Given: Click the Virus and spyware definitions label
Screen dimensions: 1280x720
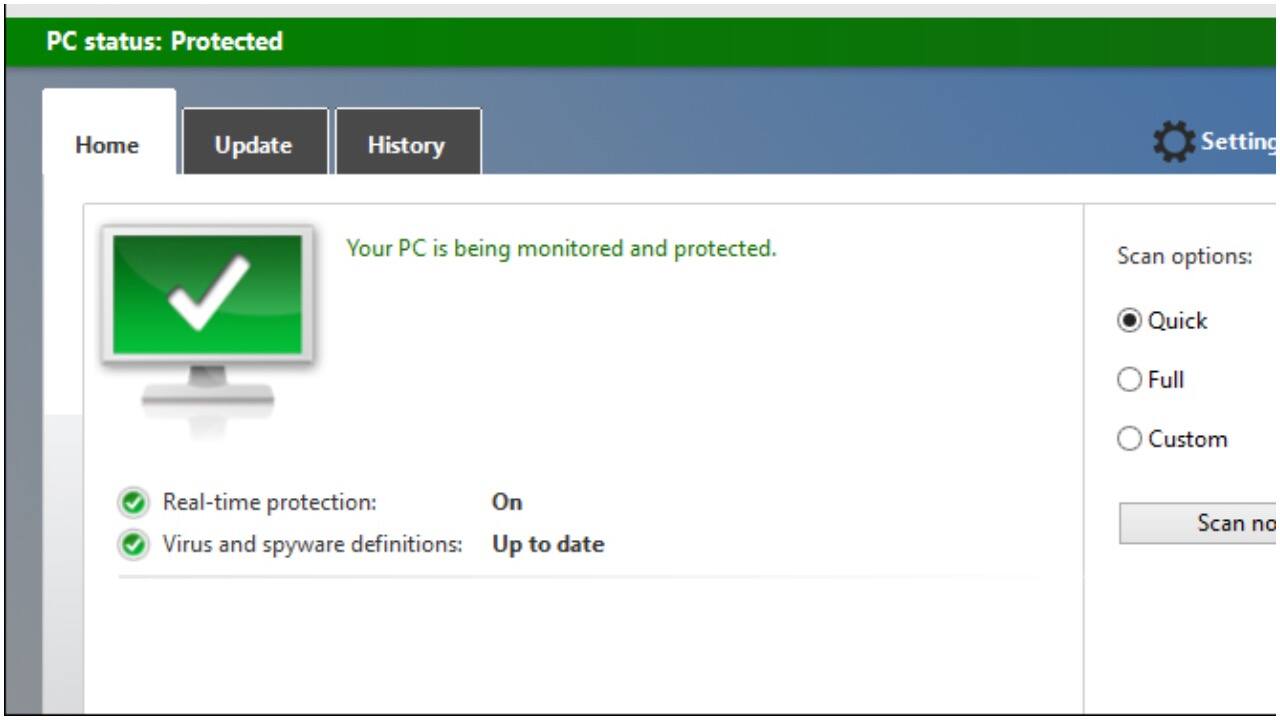Looking at the screenshot, I should (x=312, y=545).
